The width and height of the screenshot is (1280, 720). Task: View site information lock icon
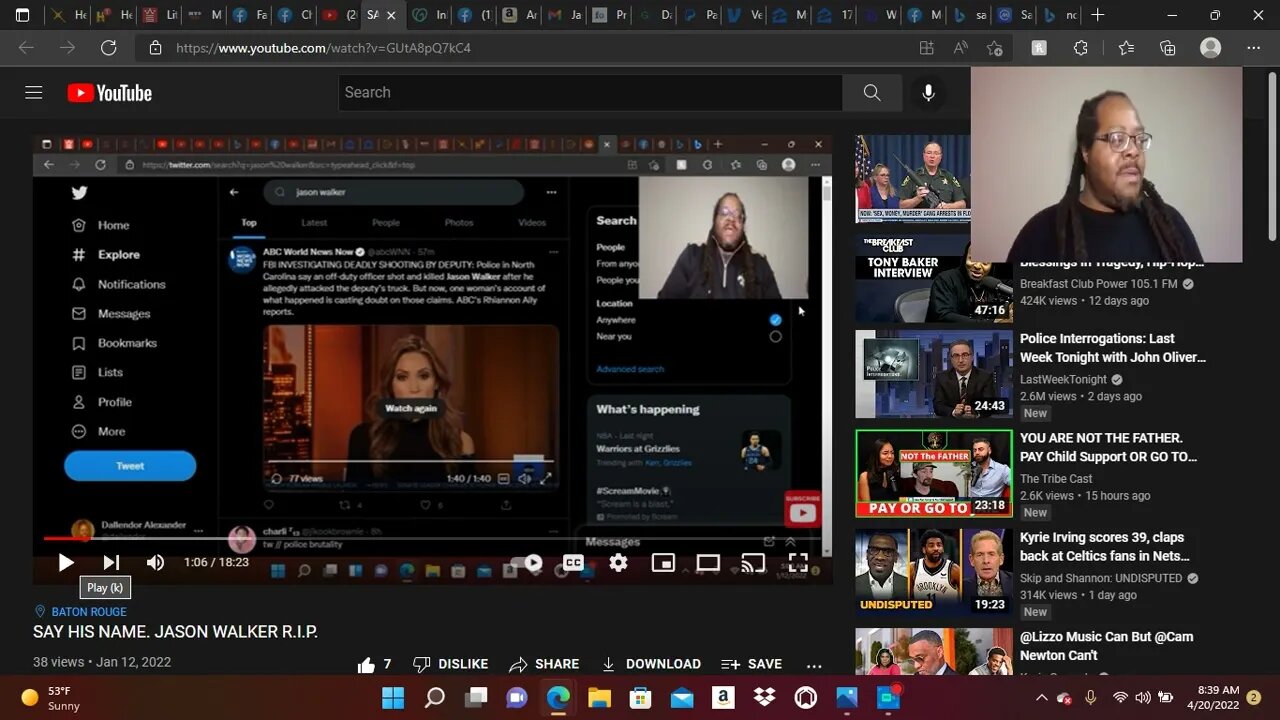[x=155, y=48]
